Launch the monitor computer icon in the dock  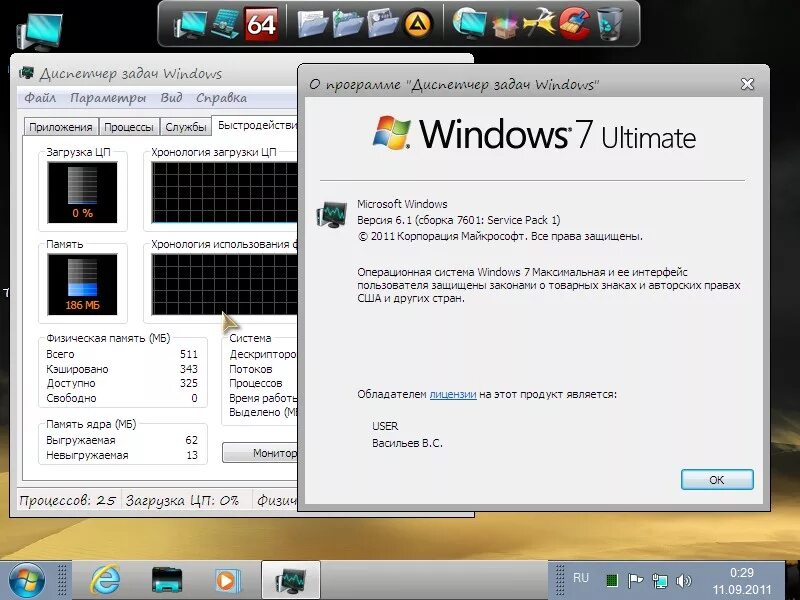click(190, 24)
